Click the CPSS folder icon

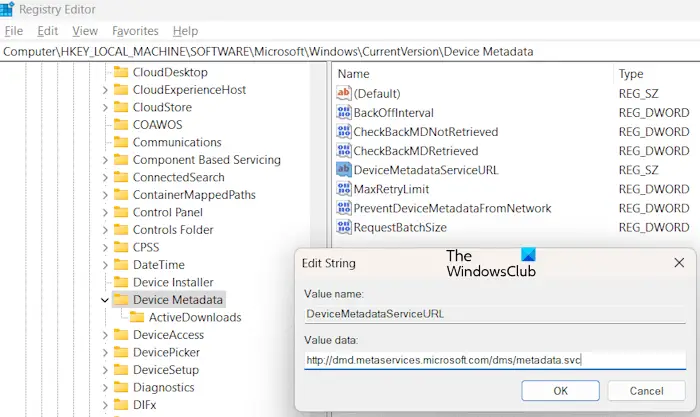click(x=121, y=247)
